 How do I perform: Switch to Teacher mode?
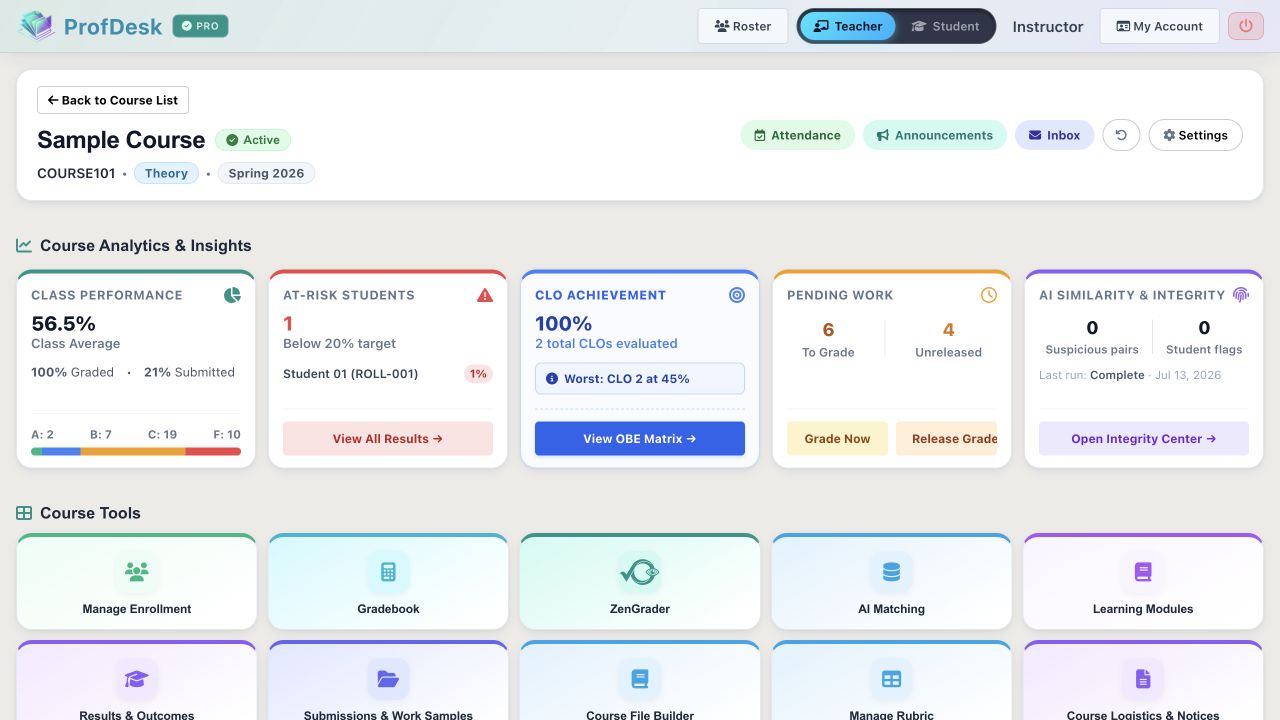click(x=848, y=26)
